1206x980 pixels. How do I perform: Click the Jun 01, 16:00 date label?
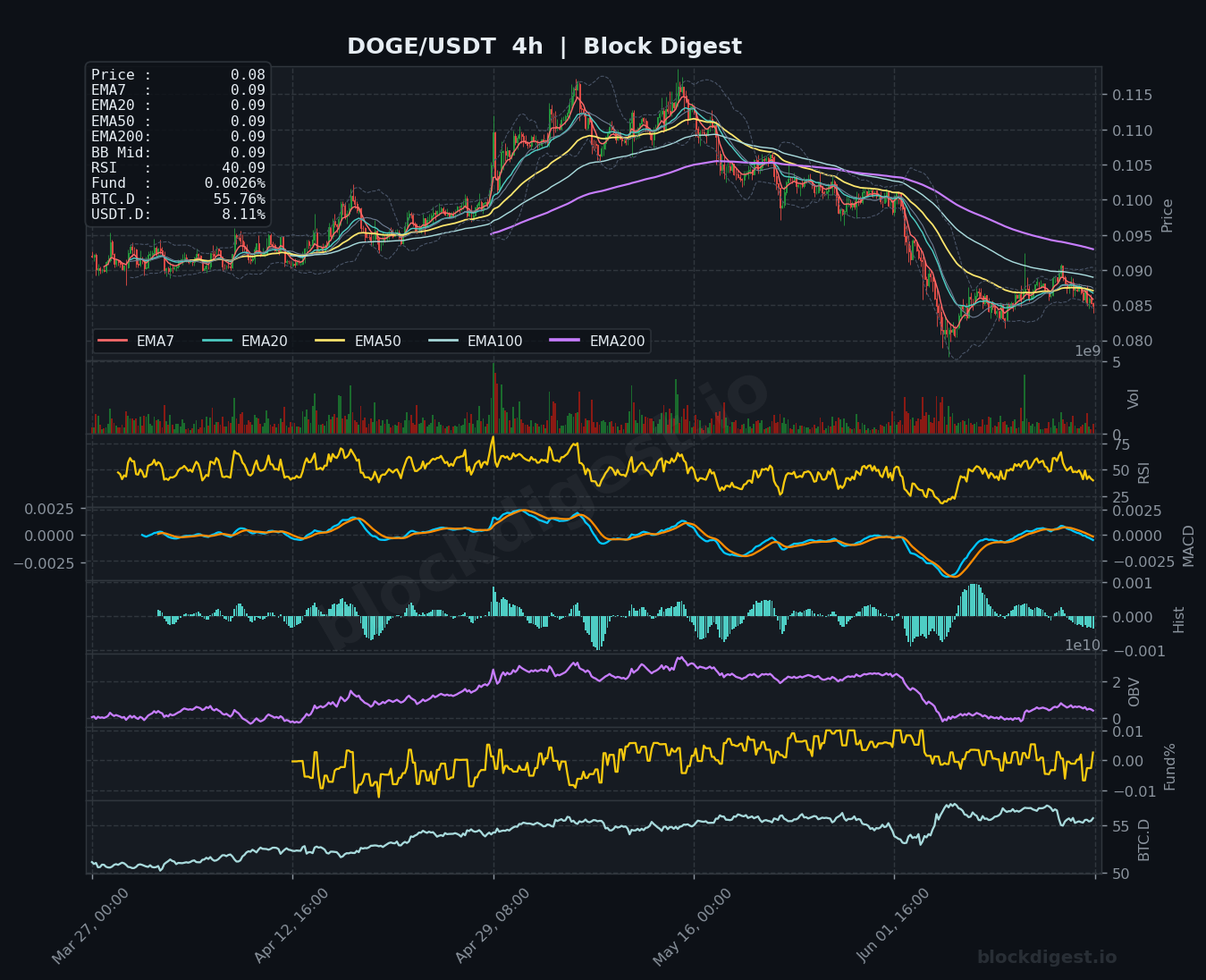point(894,926)
